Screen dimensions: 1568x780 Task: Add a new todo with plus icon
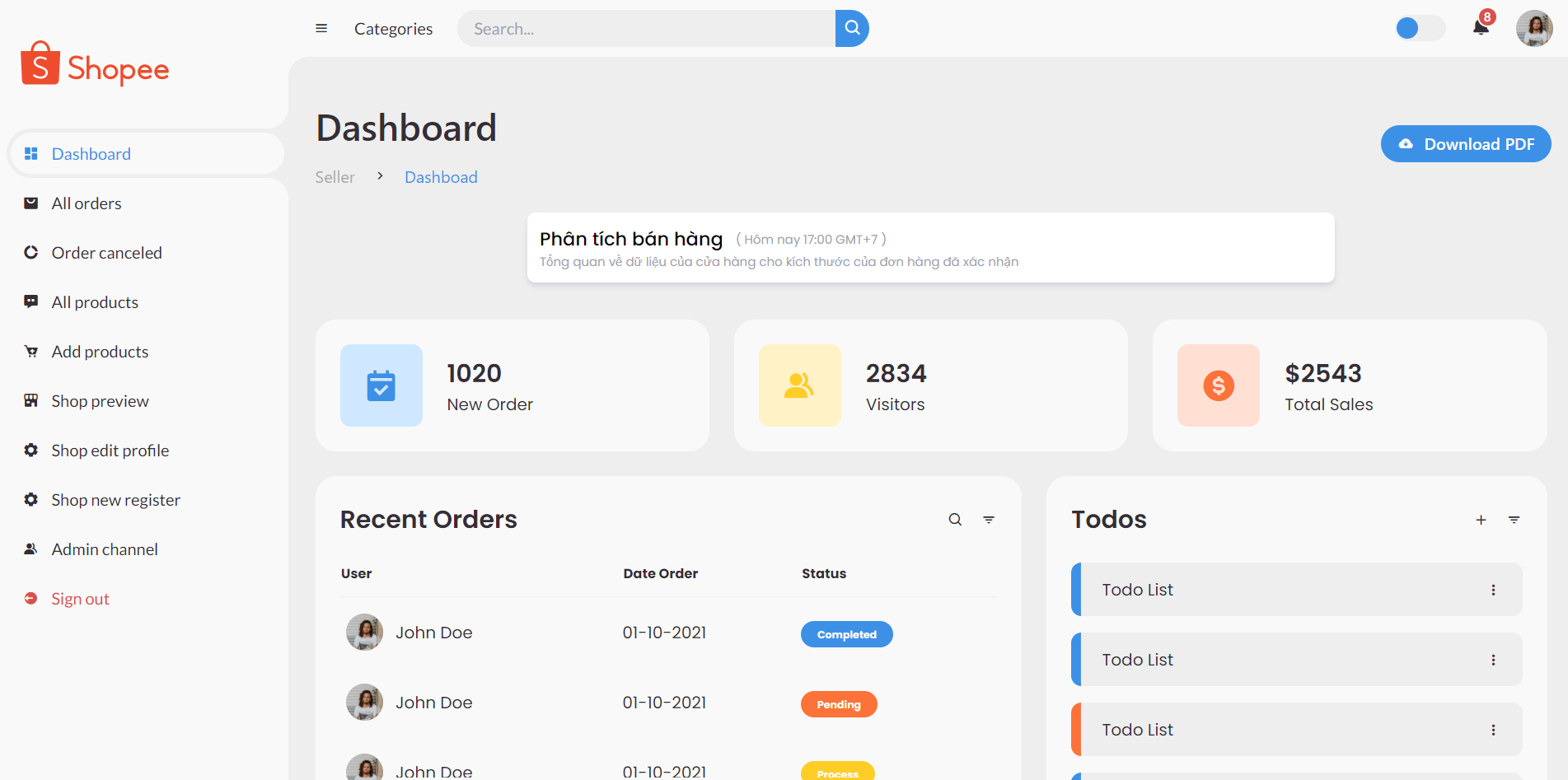tap(1481, 520)
